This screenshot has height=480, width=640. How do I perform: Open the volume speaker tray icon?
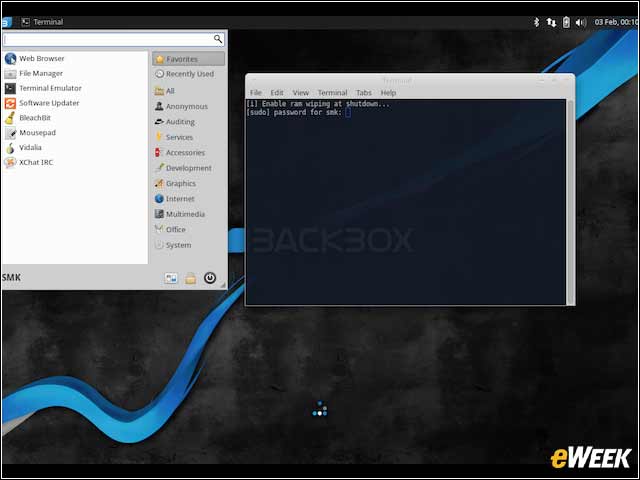pos(580,22)
